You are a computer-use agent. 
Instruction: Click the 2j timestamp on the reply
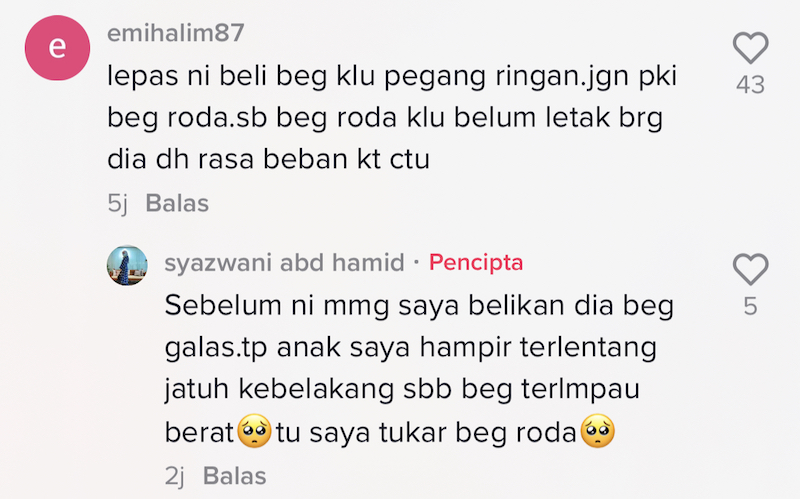[174, 476]
